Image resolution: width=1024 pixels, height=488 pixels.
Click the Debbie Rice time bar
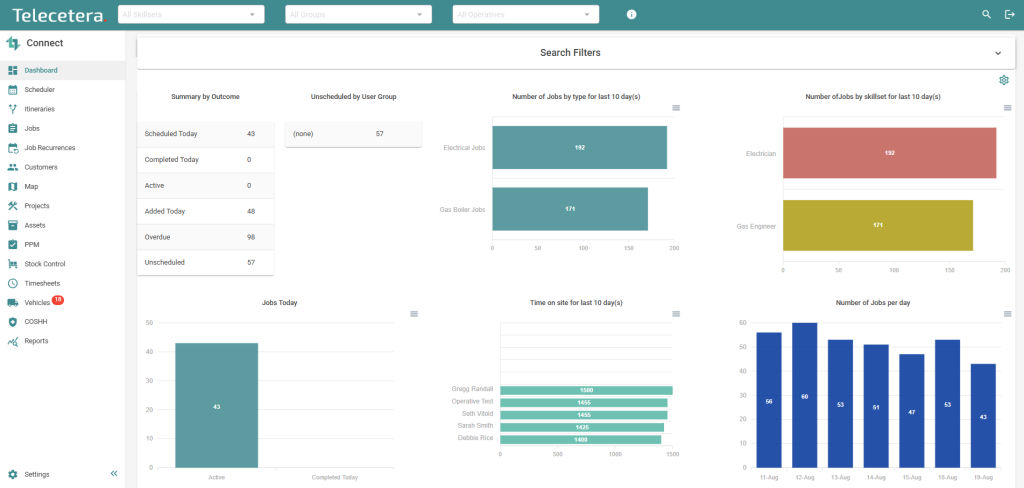point(581,440)
